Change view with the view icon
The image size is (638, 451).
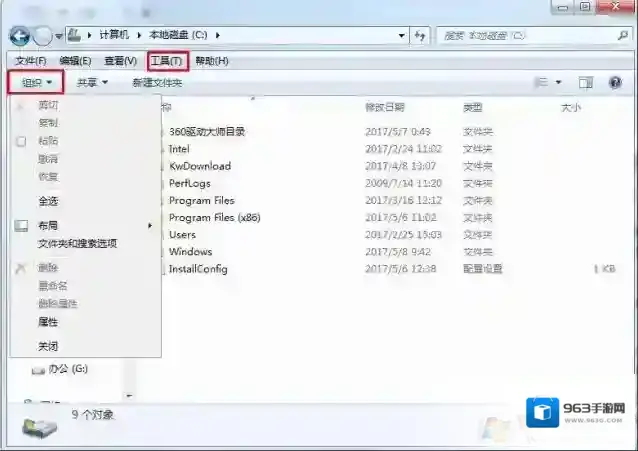pyautogui.click(x=541, y=82)
